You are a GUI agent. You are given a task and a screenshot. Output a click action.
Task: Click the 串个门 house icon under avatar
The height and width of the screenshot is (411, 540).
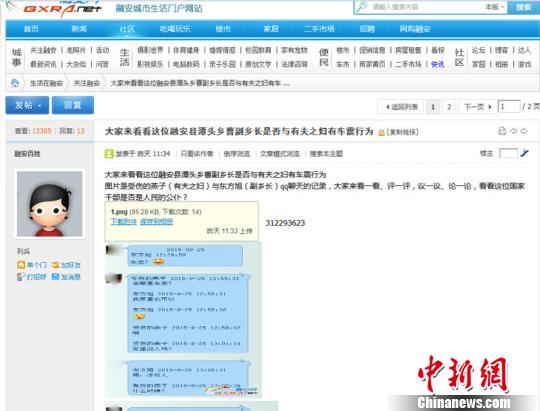(x=21, y=265)
